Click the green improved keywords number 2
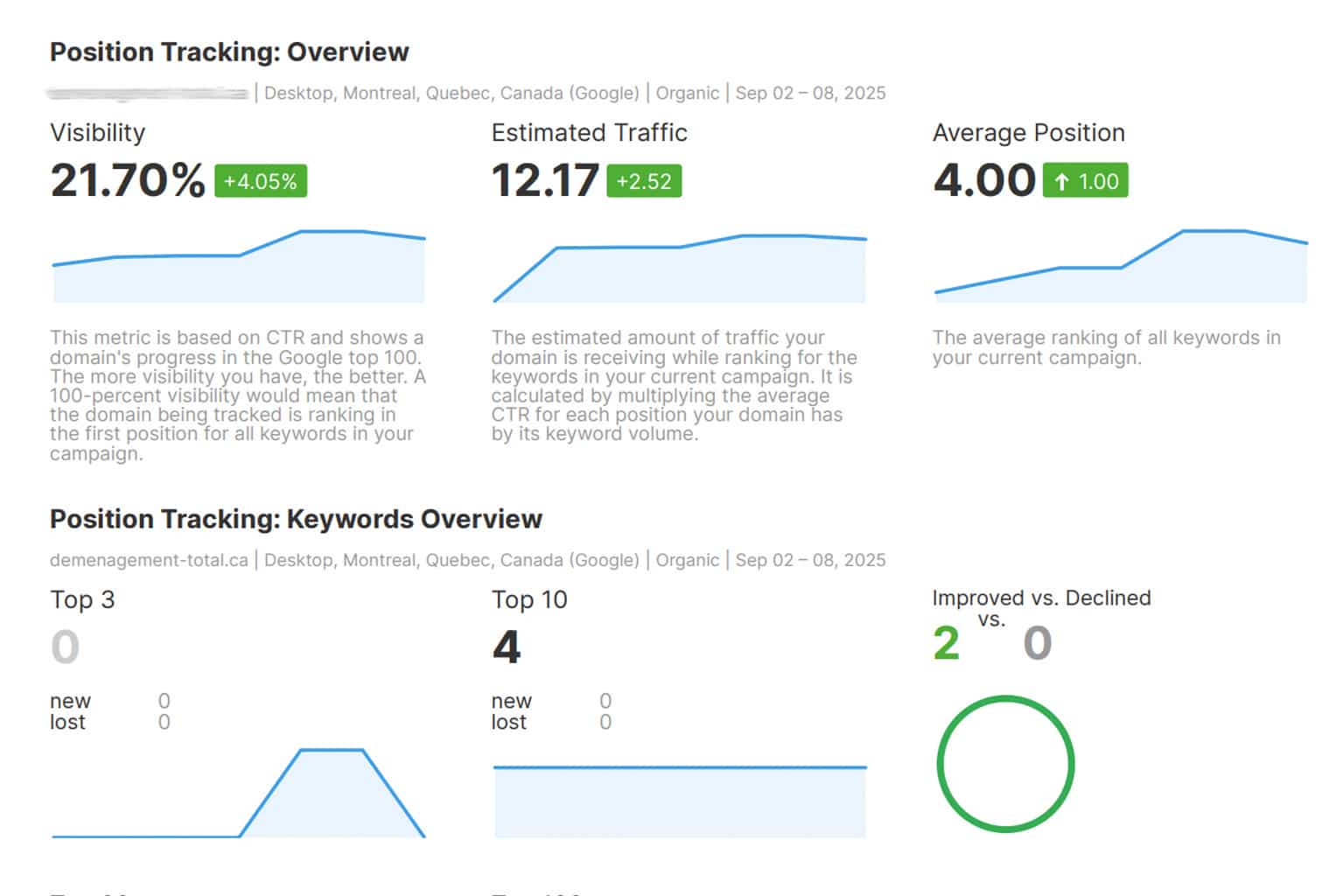The width and height of the screenshot is (1344, 896). [947, 644]
